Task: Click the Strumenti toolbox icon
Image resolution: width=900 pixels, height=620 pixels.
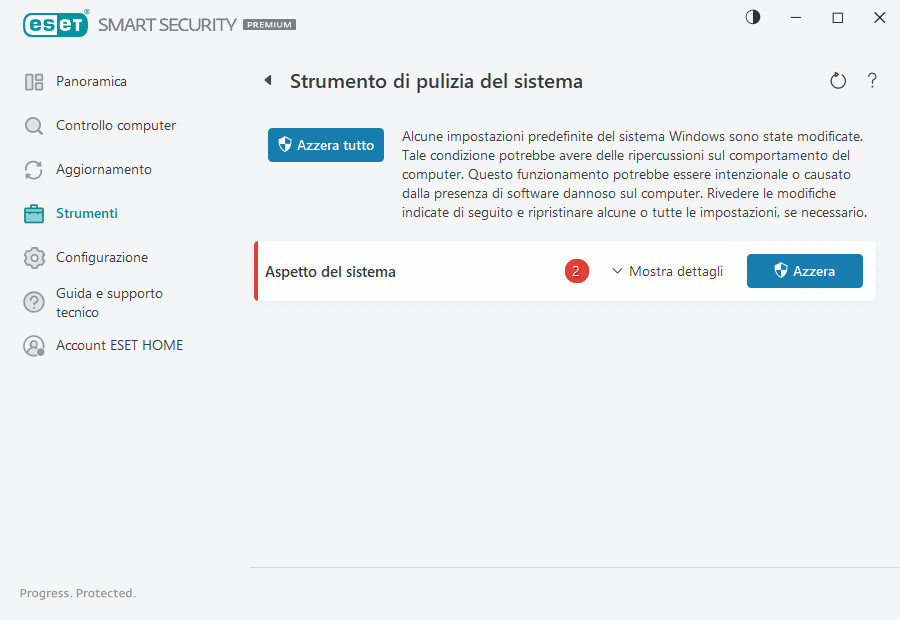Action: 35,213
